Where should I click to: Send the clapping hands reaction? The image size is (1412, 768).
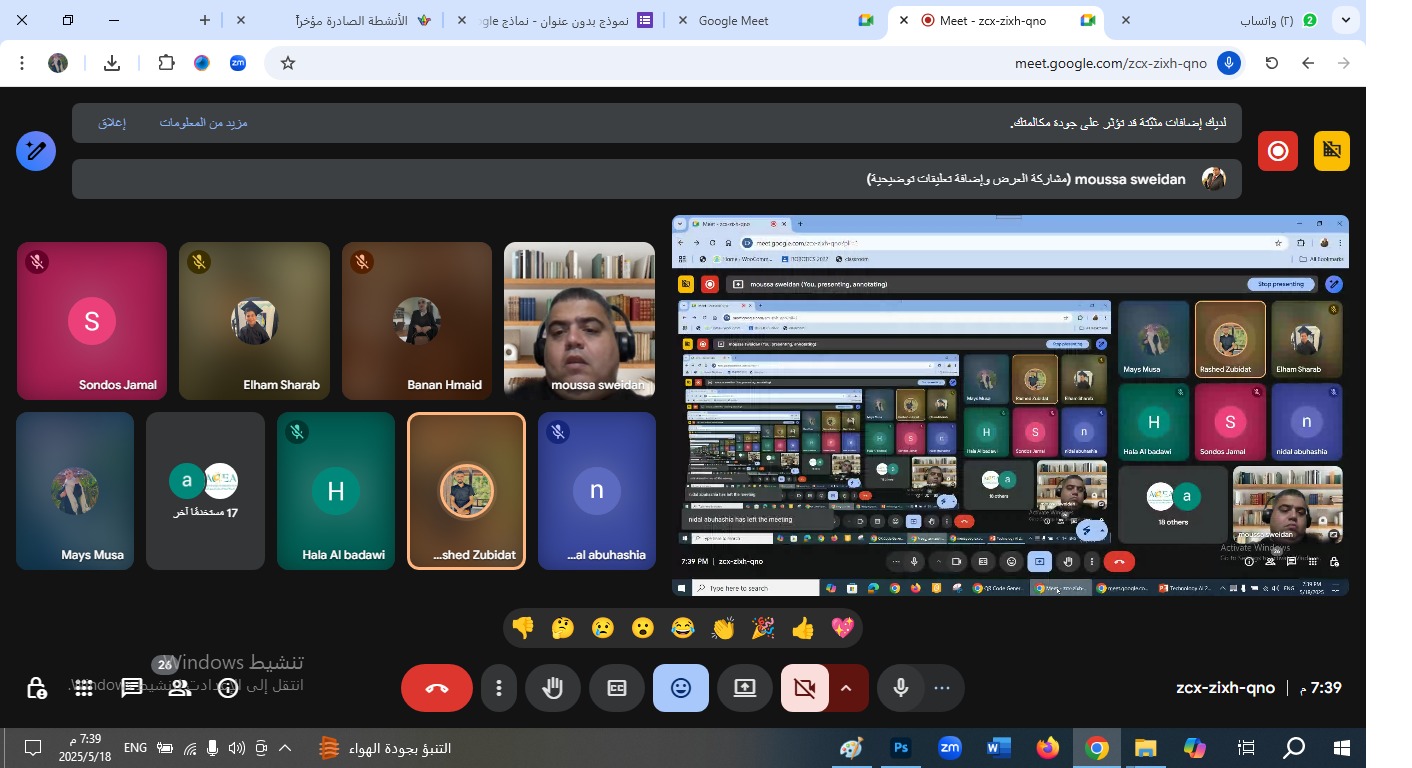(x=723, y=628)
